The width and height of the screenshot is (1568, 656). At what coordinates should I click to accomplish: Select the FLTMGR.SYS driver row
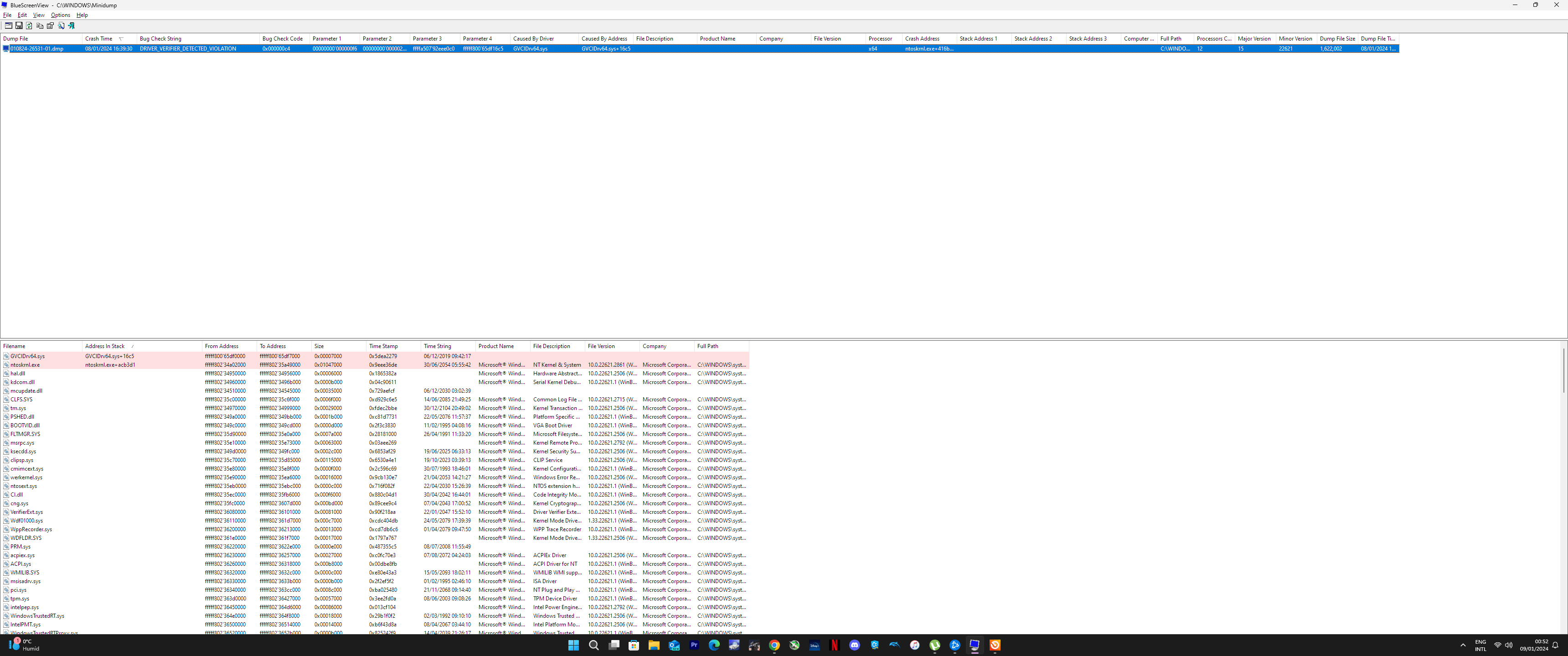tap(375, 435)
